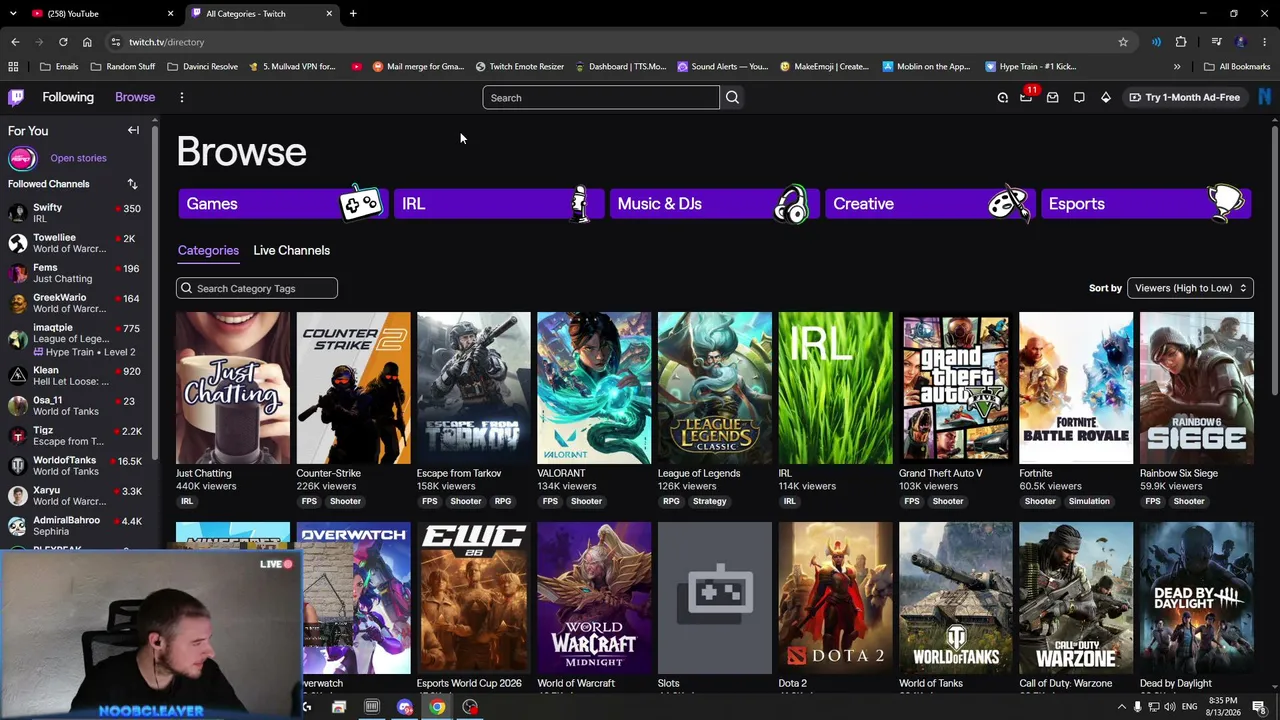
Task: Open the Sort by Viewers dropdown
Action: pos(1190,288)
